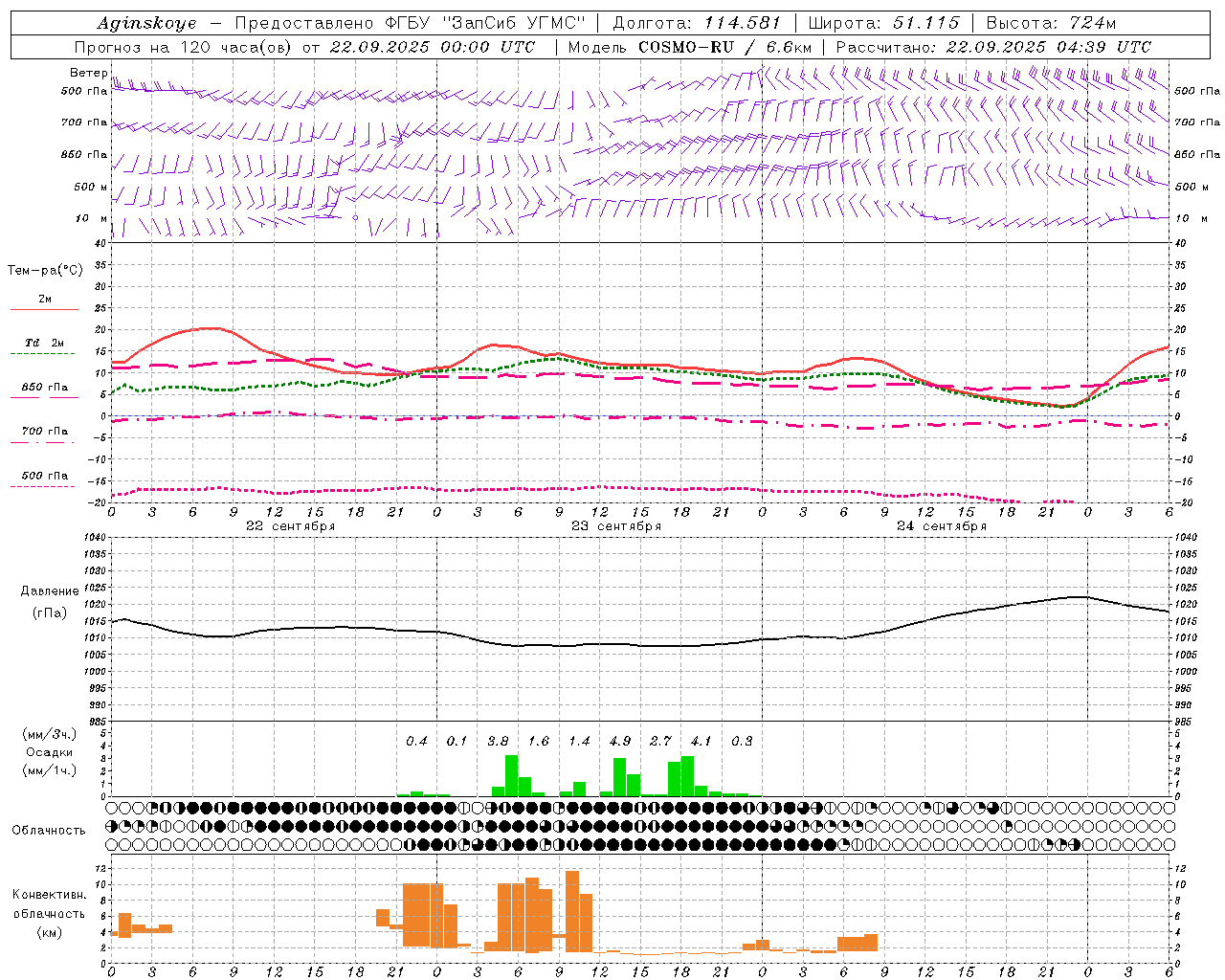Click the dashed sample under legend Td 2м
The image size is (1225, 980).
(43, 353)
